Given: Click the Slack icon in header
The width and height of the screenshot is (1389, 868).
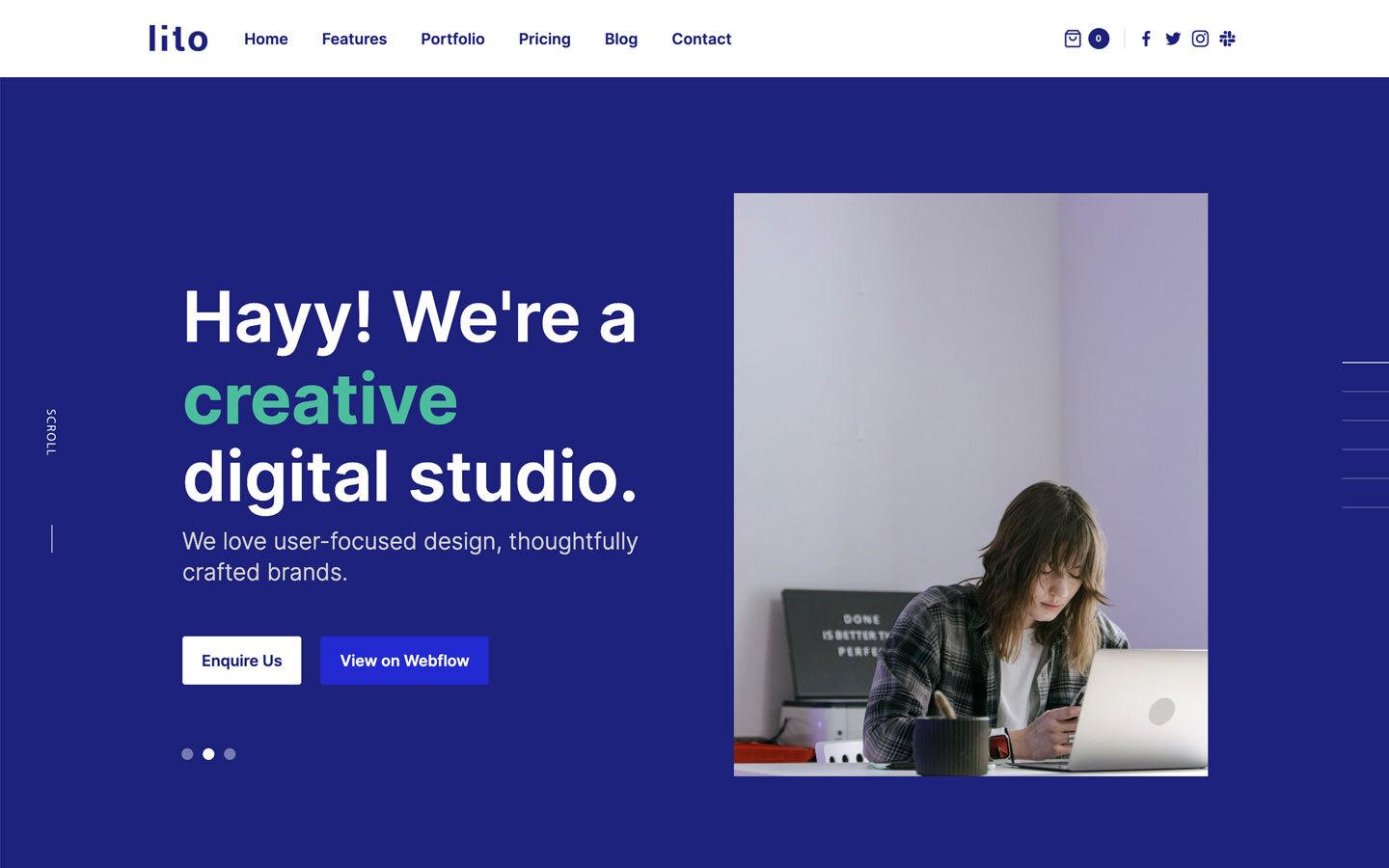Looking at the screenshot, I should tap(1227, 39).
